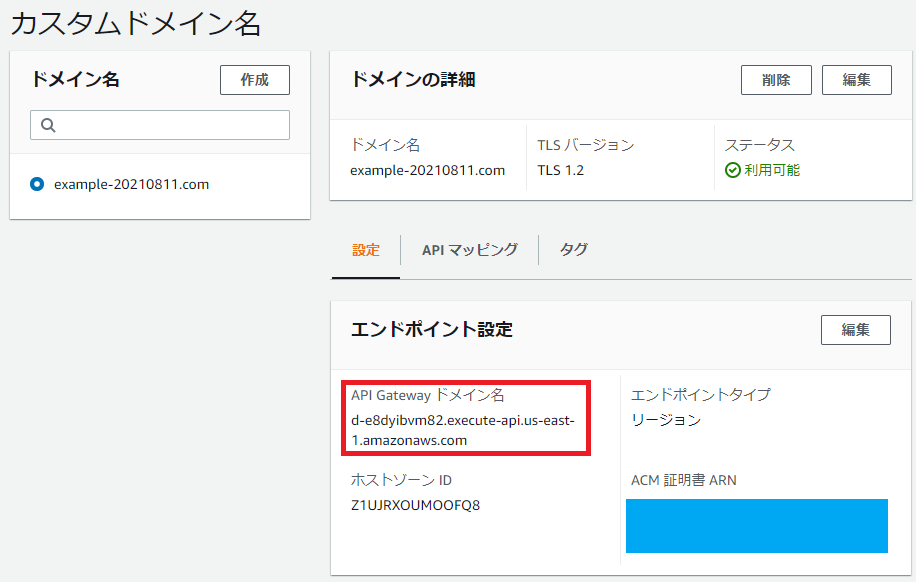Click the hosted zone ID Z1UJRXOUMOOFQ8
The width and height of the screenshot is (916, 582).
coord(415,505)
